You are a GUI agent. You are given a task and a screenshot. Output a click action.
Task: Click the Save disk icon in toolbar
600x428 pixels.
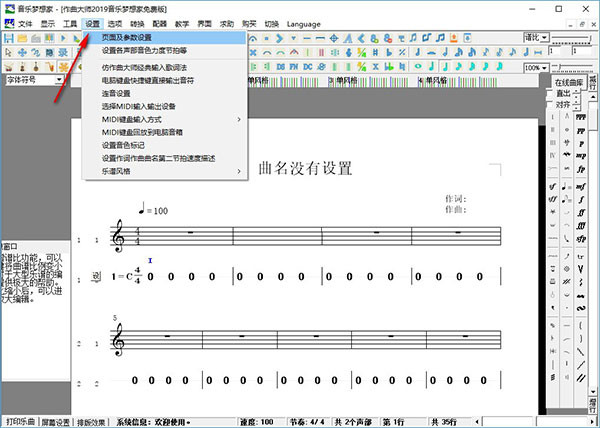[x=9, y=38]
